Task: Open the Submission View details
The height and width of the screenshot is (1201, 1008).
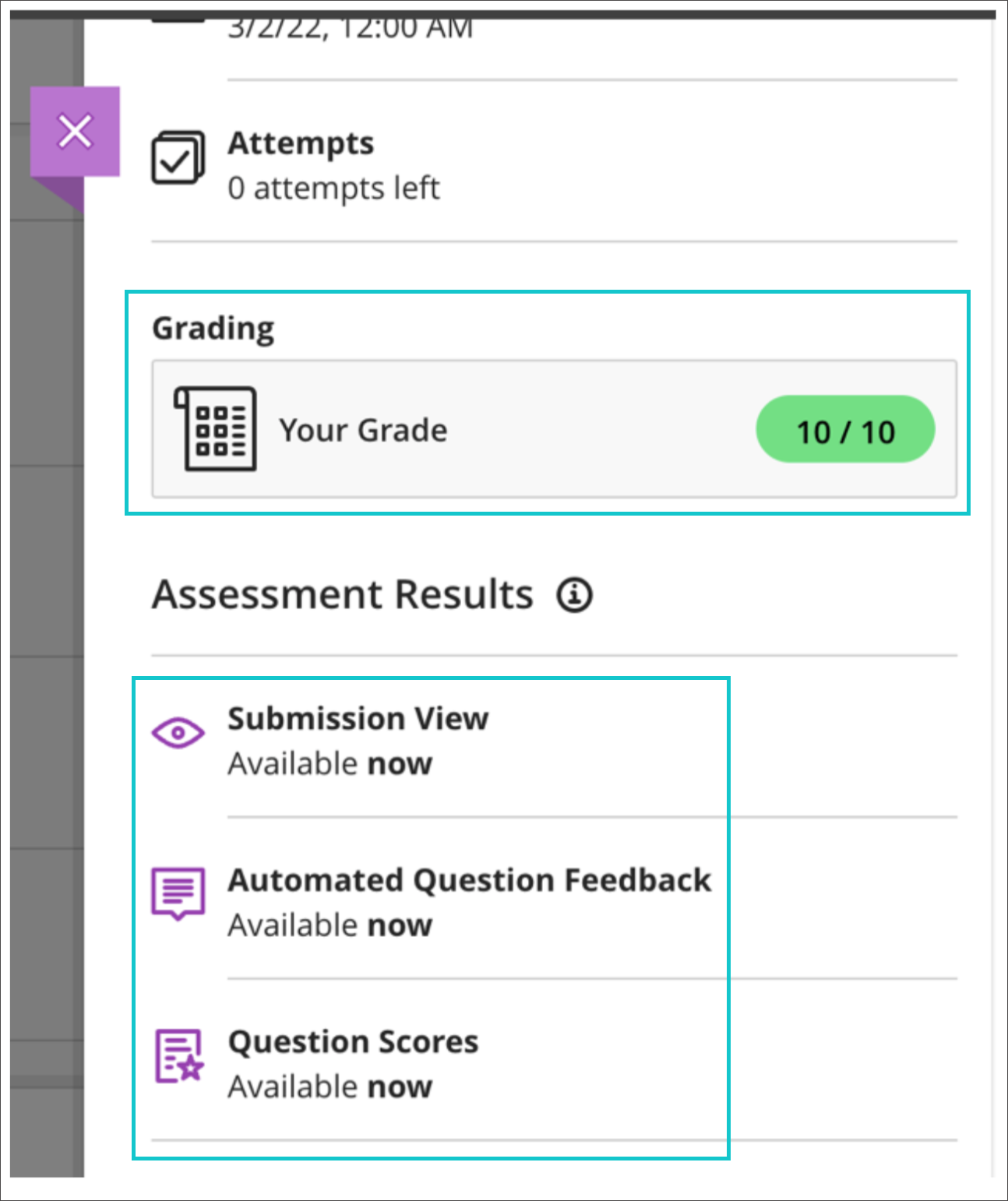Action: (358, 718)
